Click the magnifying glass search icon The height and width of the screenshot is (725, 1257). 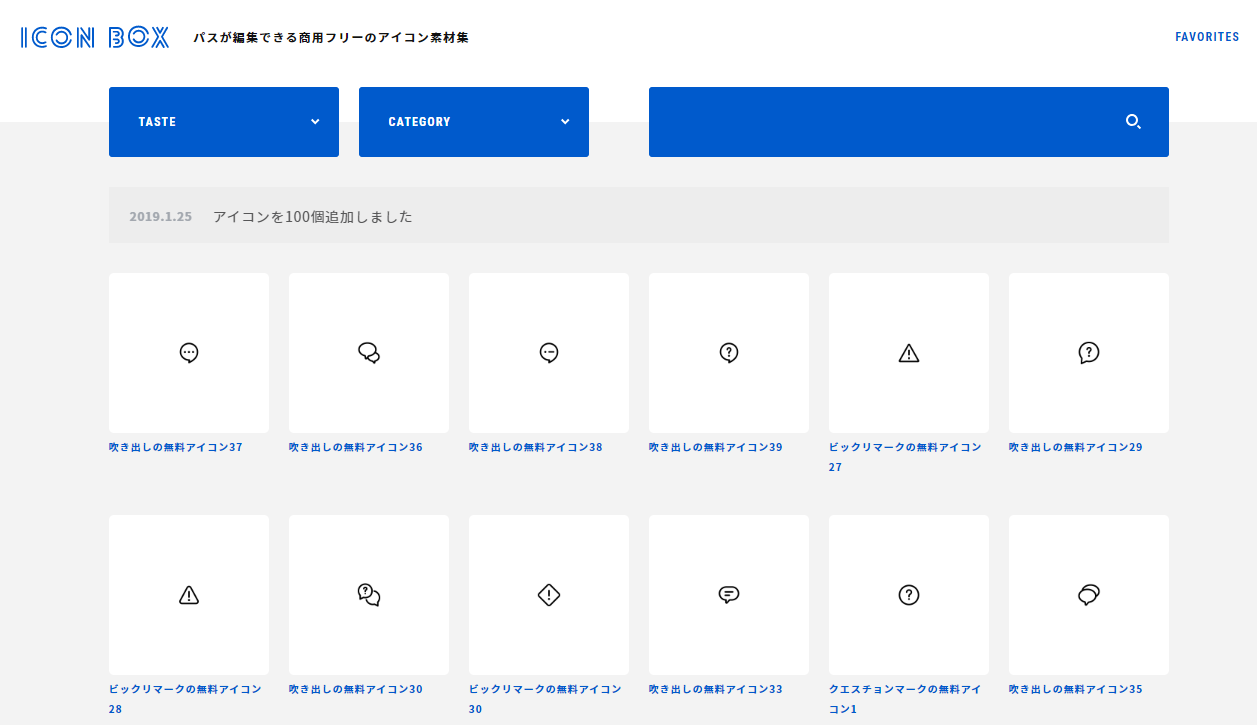(x=1133, y=122)
